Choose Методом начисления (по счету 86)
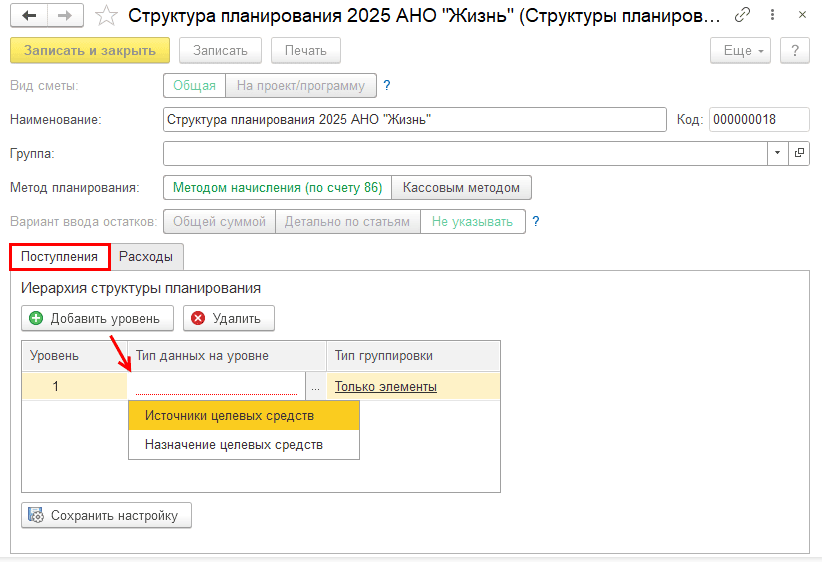This screenshot has height=562, width=822. click(x=277, y=187)
